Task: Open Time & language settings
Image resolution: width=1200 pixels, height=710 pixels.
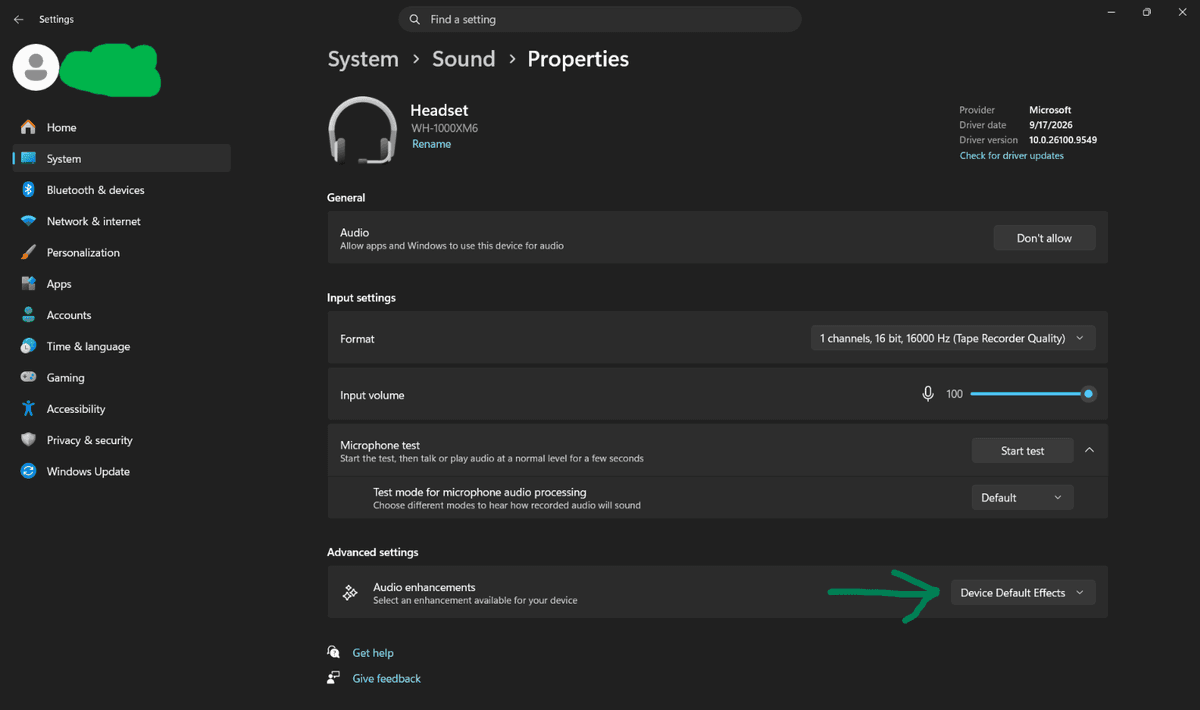Action: pos(121,346)
